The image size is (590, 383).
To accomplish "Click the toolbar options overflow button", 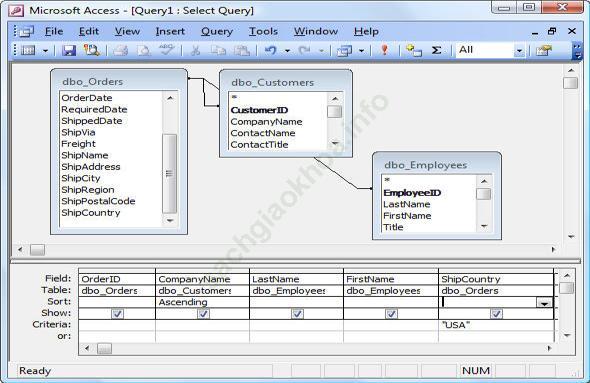I will click(x=576, y=51).
